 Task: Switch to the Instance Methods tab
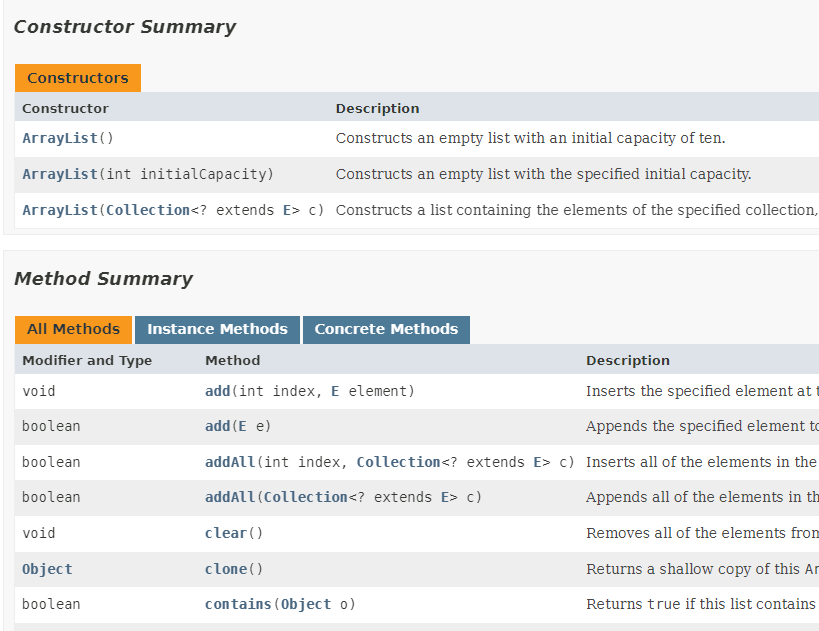(217, 329)
